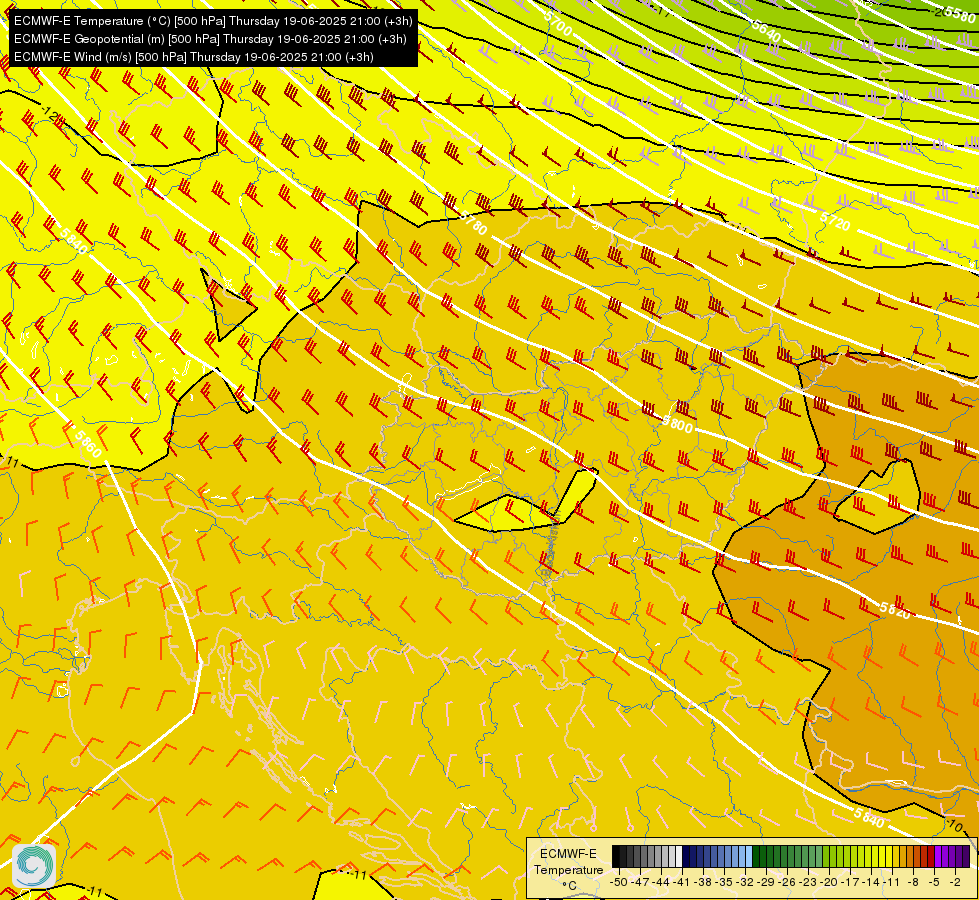Select the ECMWF-E Wind header line

pyautogui.click(x=194, y=57)
